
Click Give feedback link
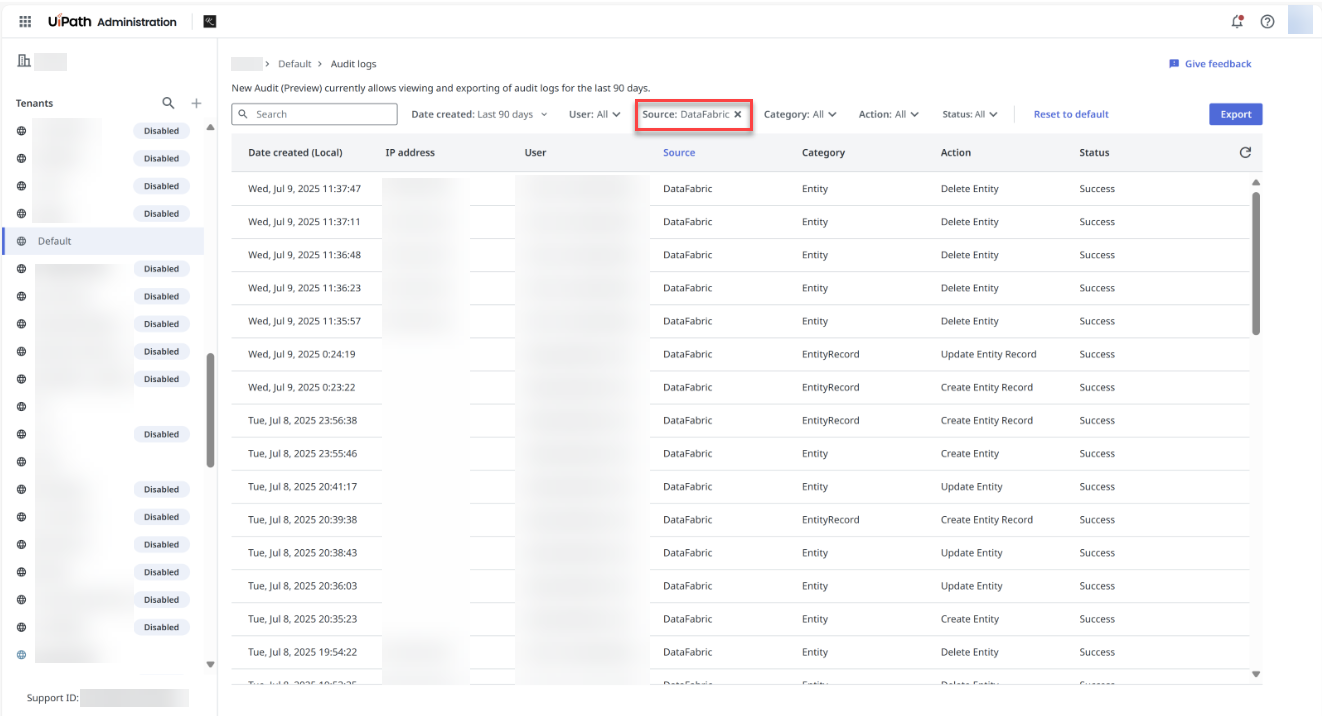[x=1218, y=64]
